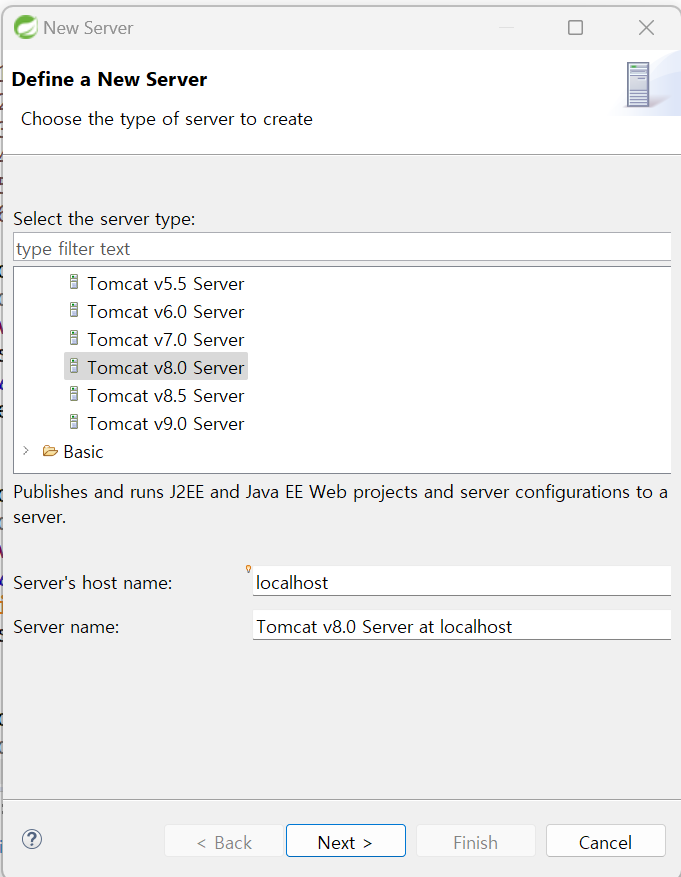Select the Basic category row

[x=83, y=451]
